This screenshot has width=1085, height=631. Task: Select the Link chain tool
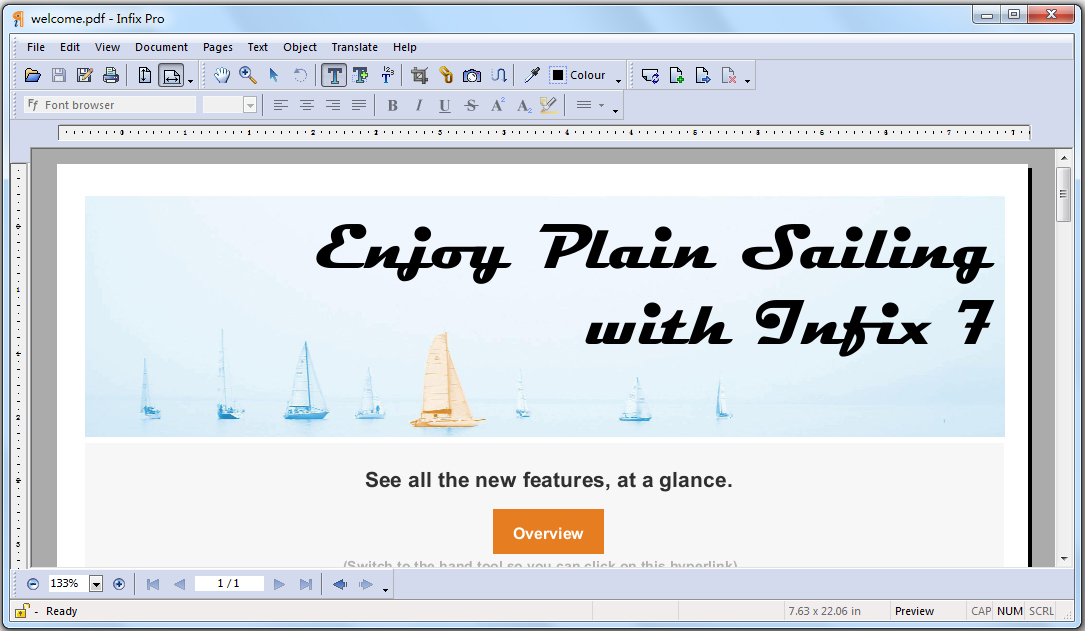(x=446, y=75)
